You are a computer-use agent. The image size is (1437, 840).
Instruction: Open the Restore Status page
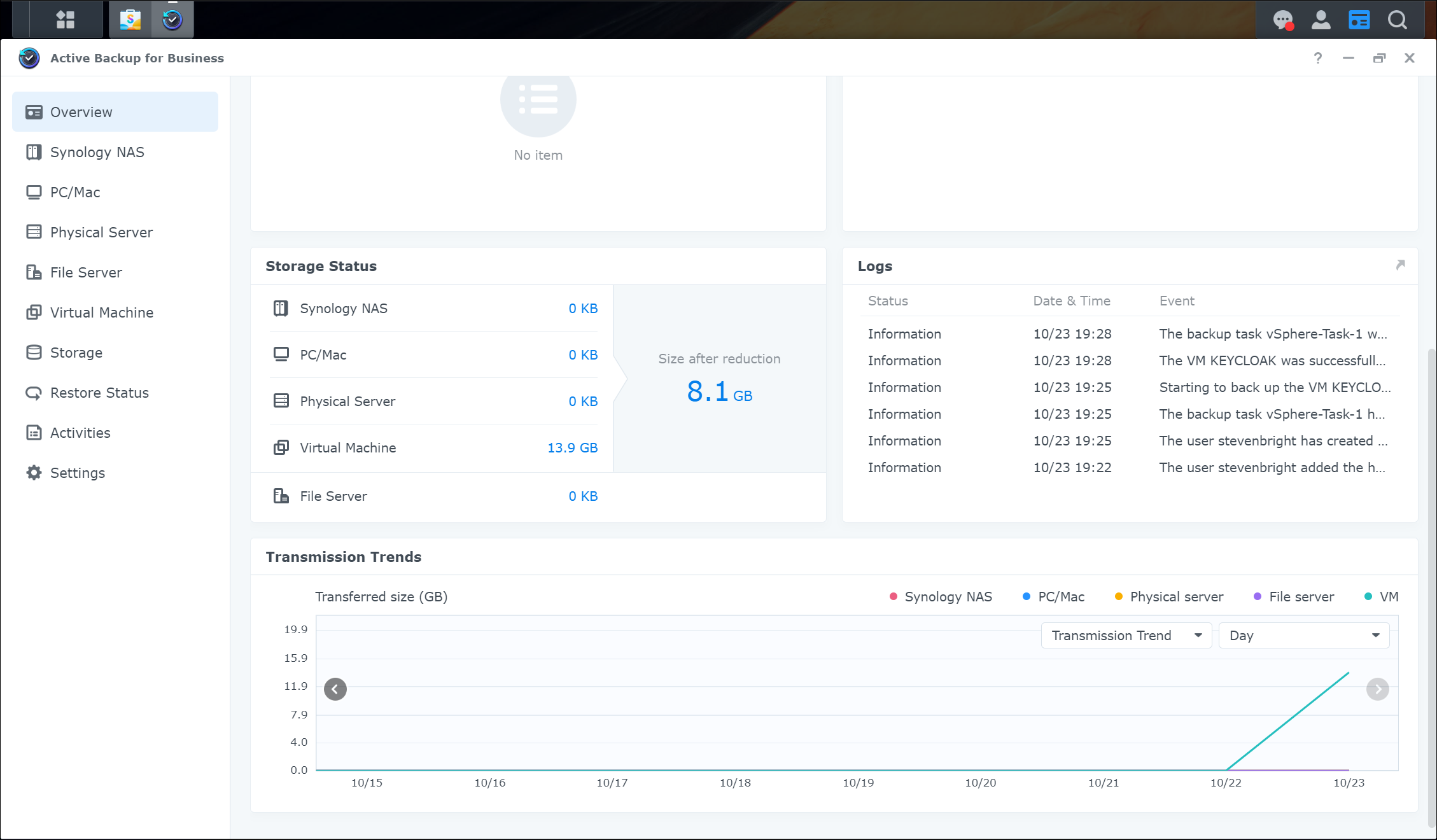99,393
